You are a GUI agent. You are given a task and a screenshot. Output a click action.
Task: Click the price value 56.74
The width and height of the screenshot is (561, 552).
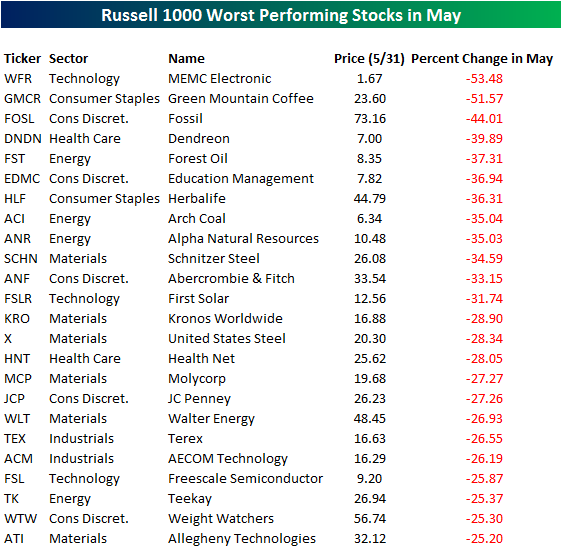[370, 519]
